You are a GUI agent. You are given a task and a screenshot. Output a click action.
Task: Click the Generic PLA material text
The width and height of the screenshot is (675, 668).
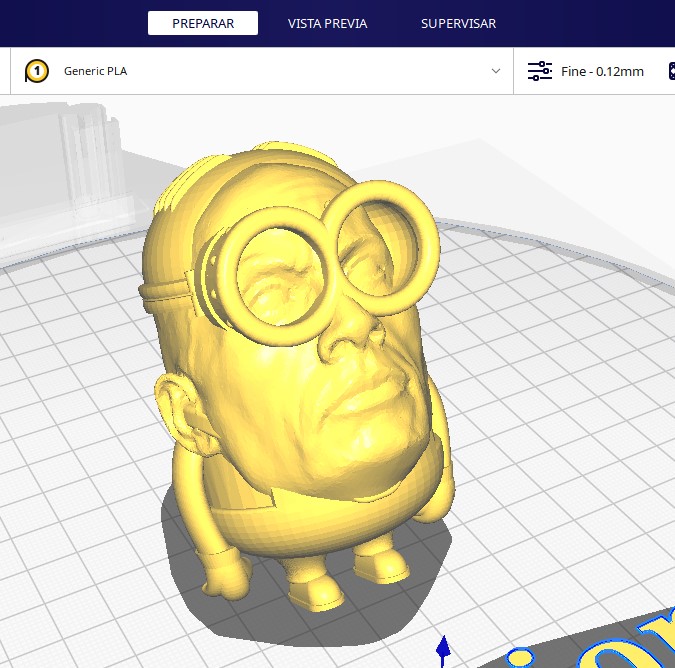point(96,71)
